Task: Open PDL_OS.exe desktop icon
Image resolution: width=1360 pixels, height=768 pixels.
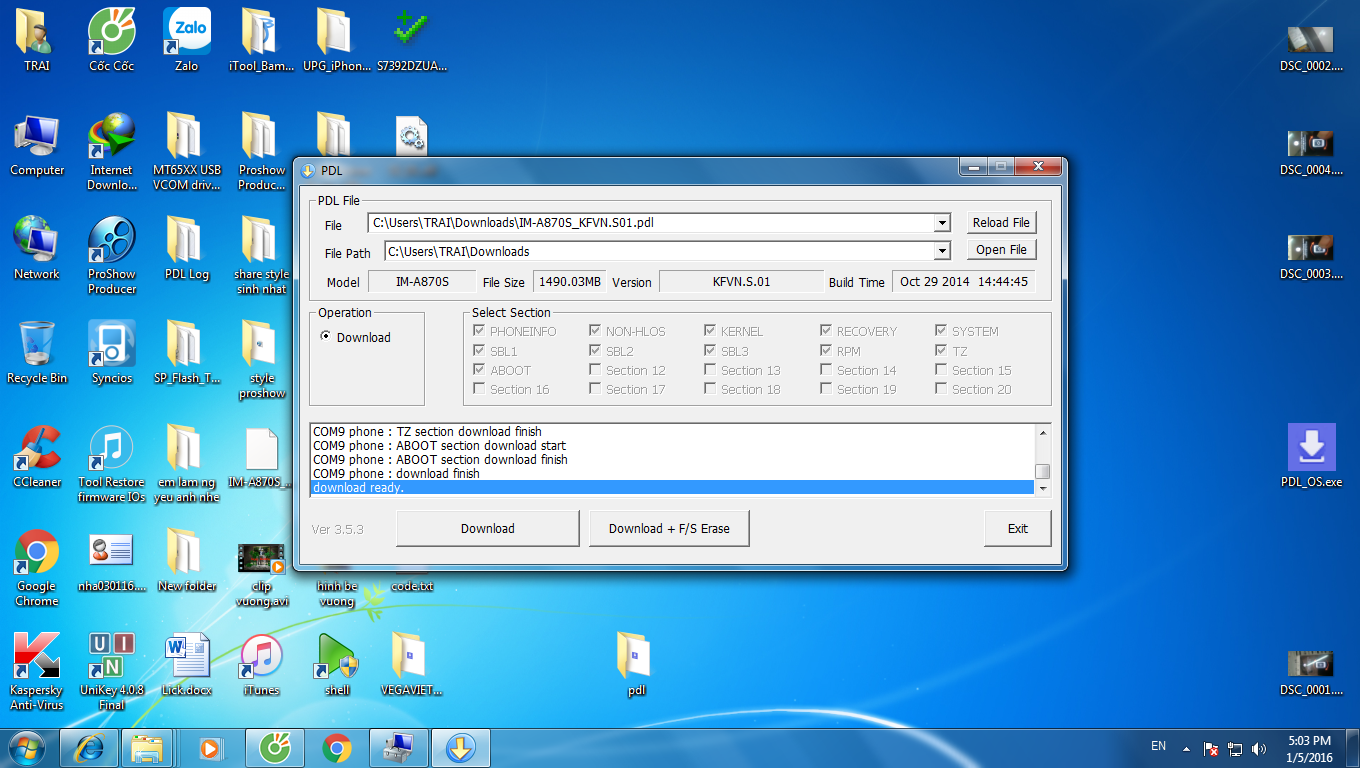Action: 1311,456
